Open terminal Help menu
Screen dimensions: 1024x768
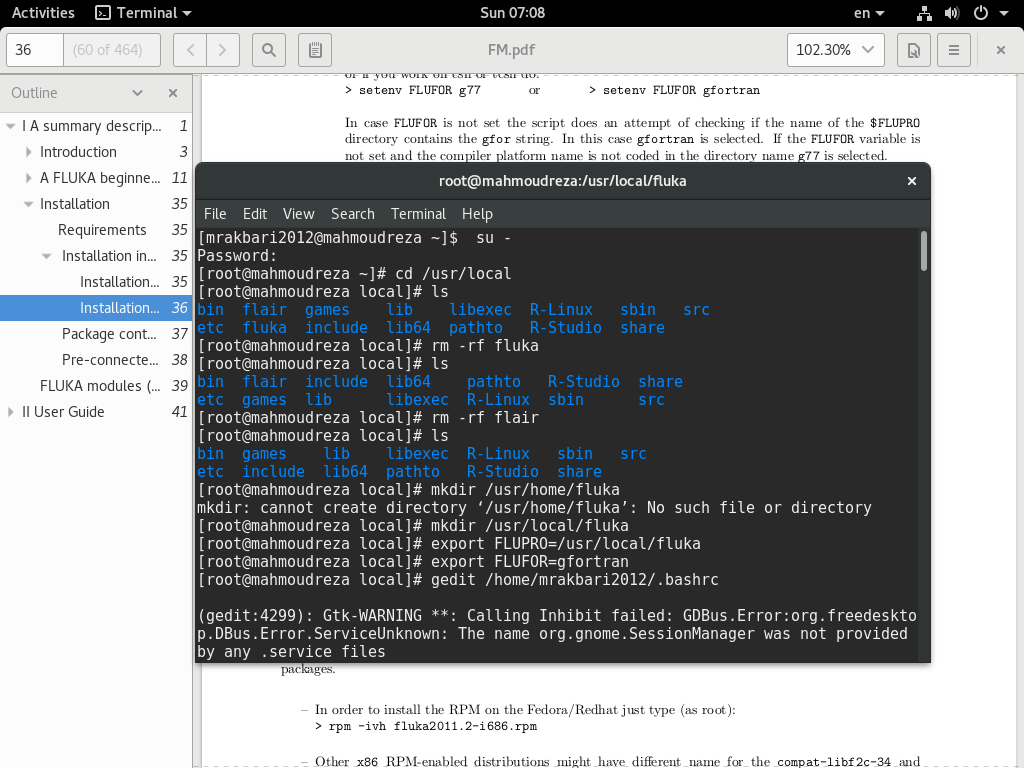477,214
